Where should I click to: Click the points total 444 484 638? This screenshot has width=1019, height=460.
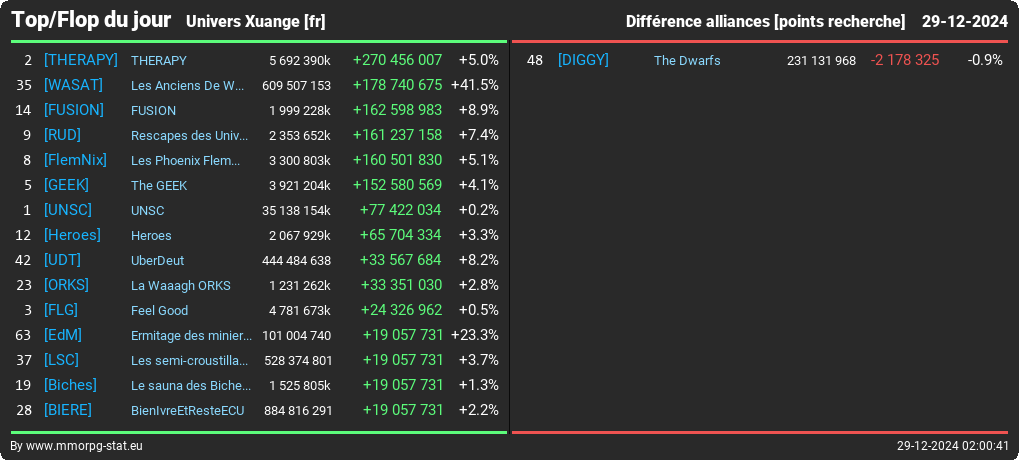296,261
